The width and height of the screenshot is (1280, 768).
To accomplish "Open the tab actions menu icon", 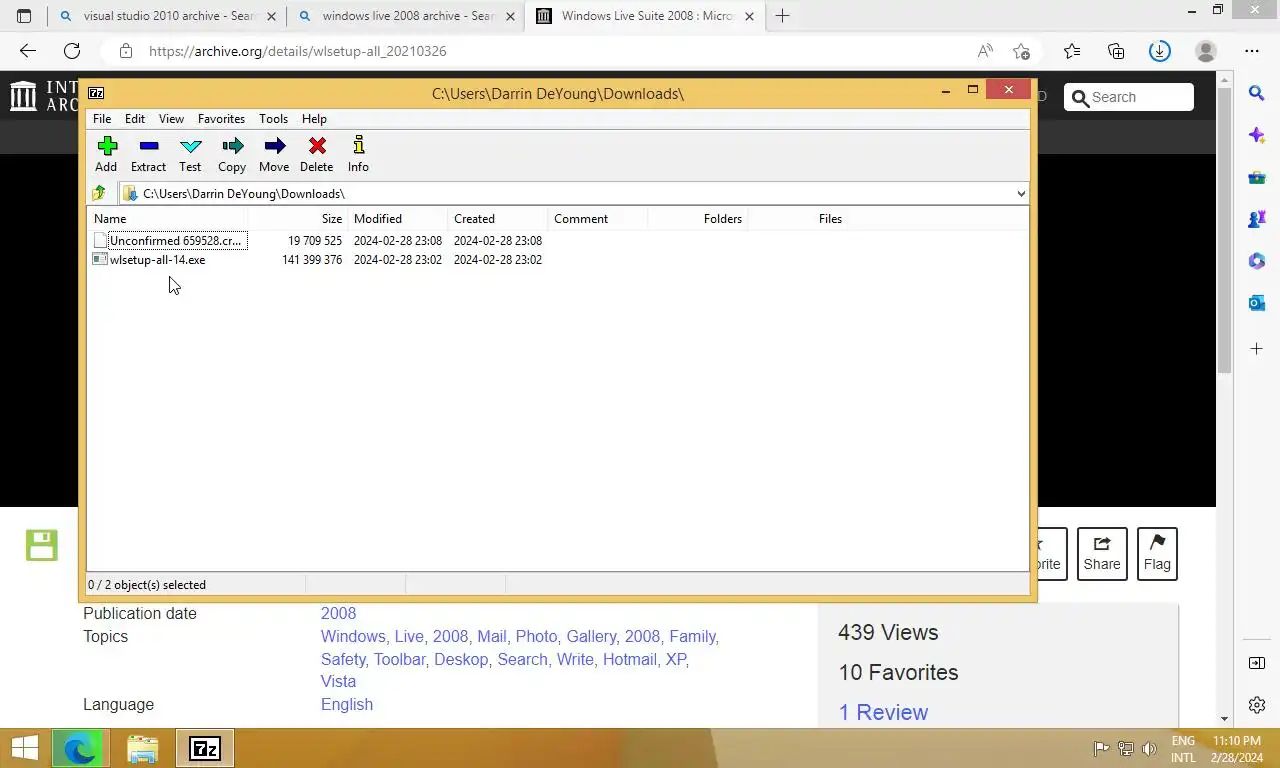I will (x=24, y=16).
